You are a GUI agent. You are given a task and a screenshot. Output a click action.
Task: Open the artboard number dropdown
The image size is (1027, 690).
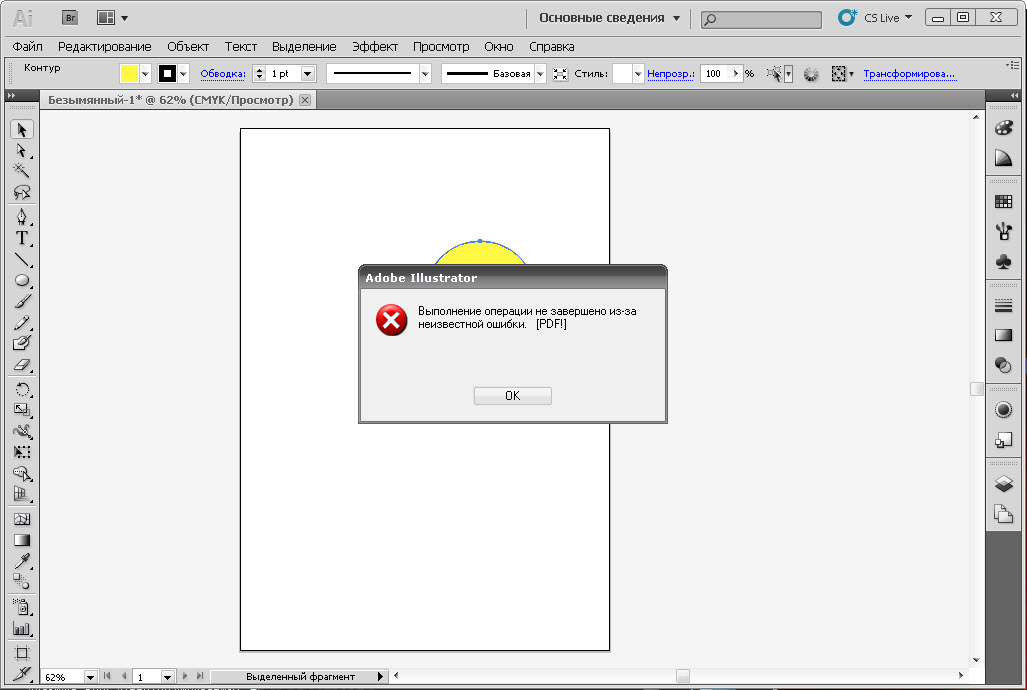click(x=167, y=677)
